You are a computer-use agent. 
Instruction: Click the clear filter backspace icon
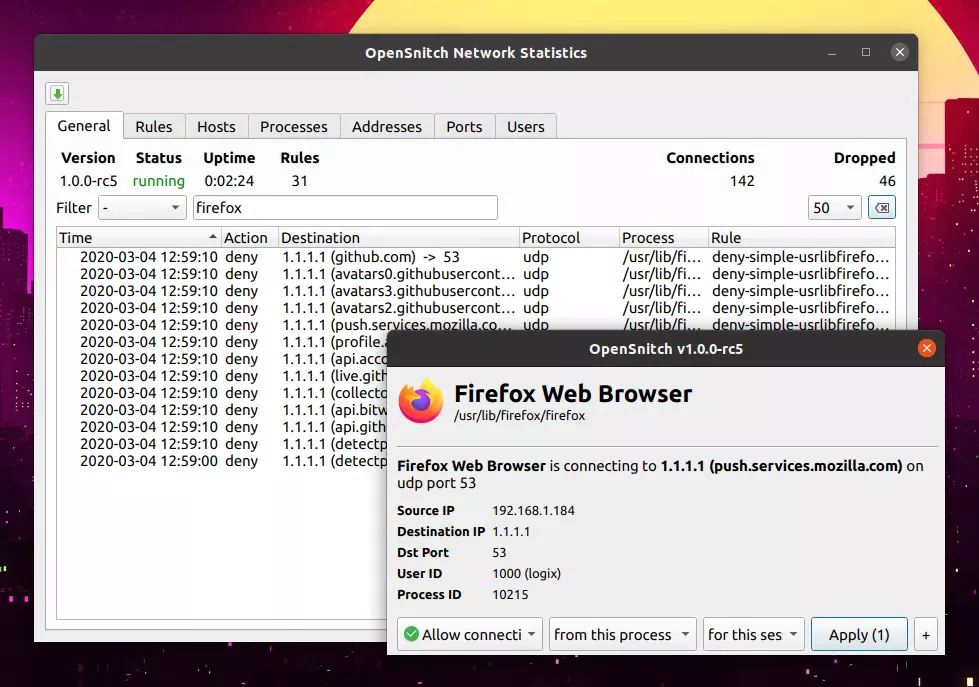[x=882, y=208]
